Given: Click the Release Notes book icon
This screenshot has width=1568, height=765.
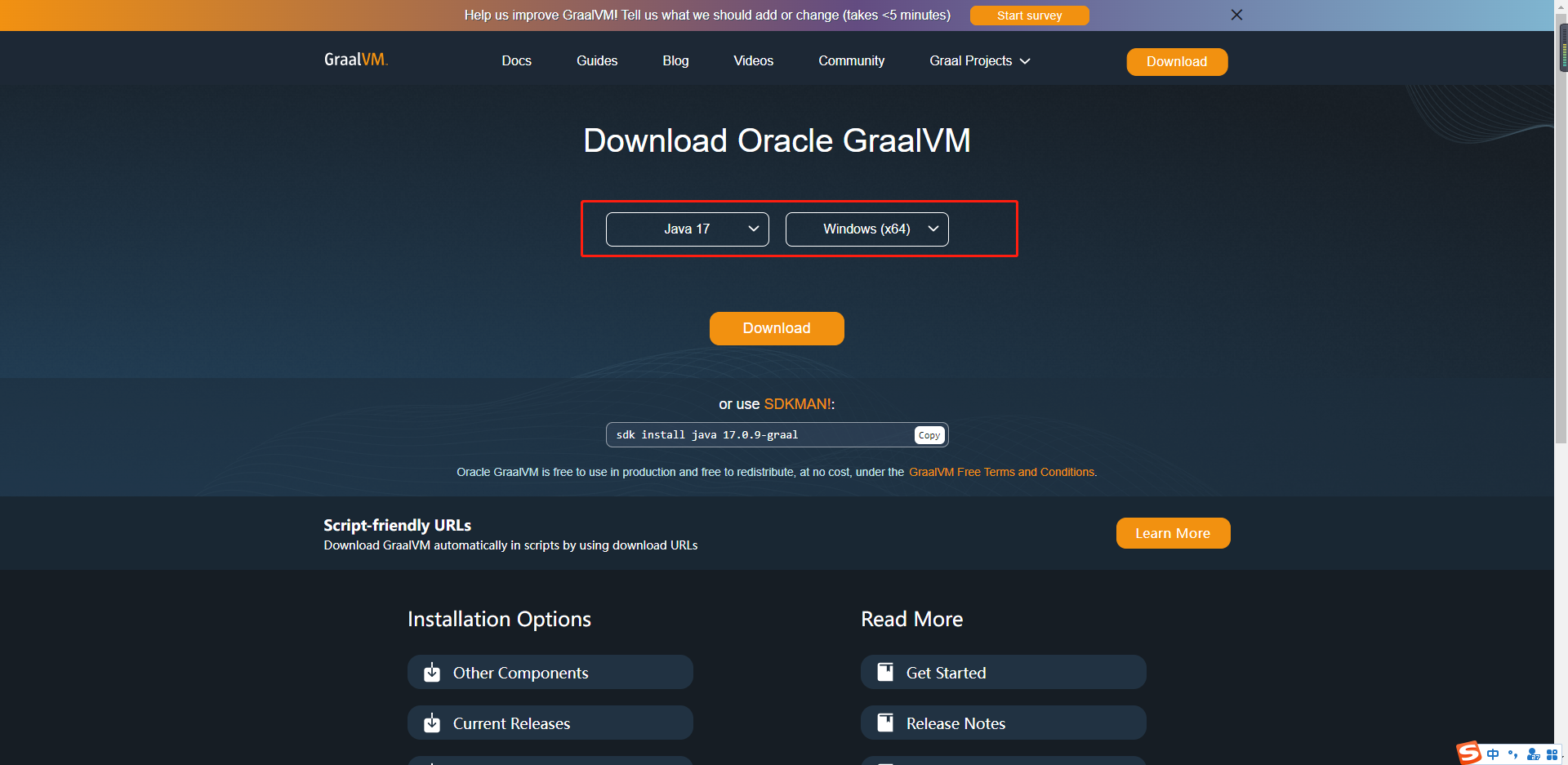Looking at the screenshot, I should click(x=885, y=723).
